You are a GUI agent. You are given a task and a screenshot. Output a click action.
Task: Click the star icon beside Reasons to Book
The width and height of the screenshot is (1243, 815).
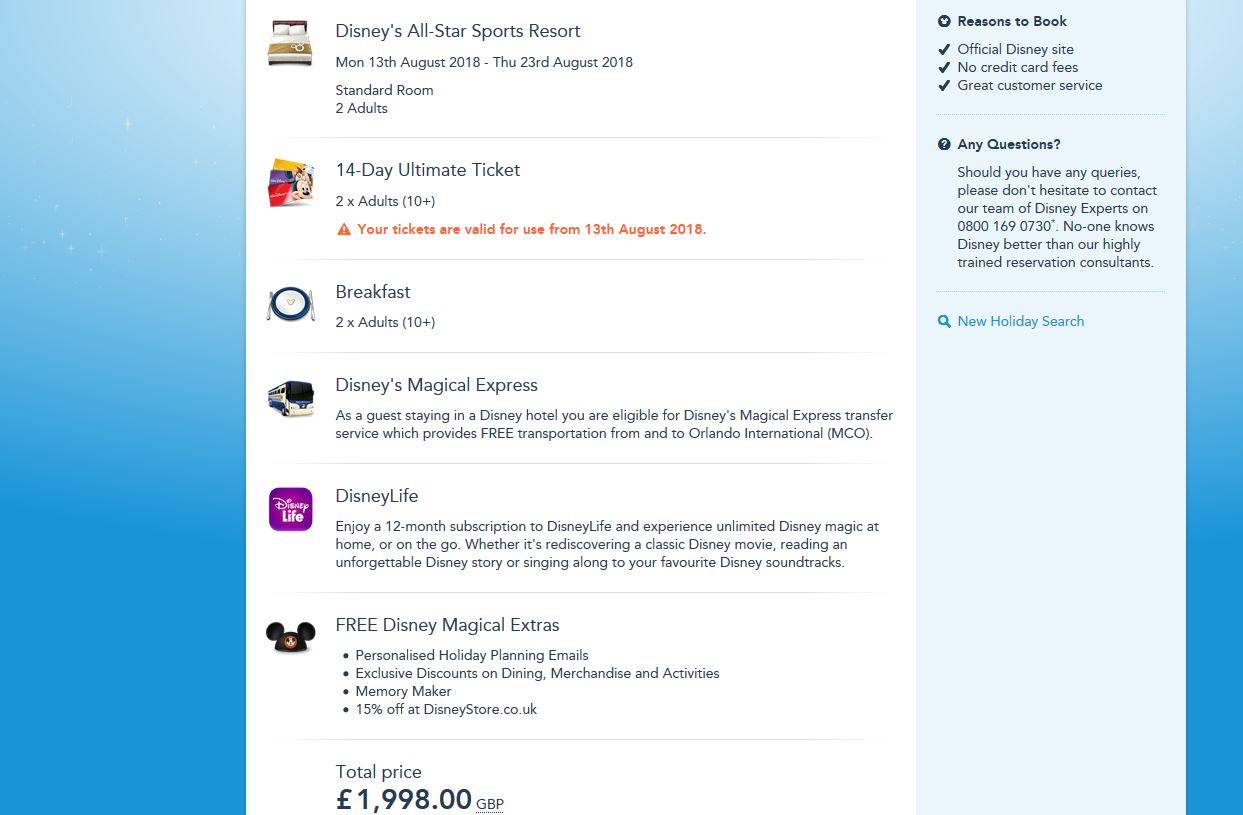pos(944,21)
